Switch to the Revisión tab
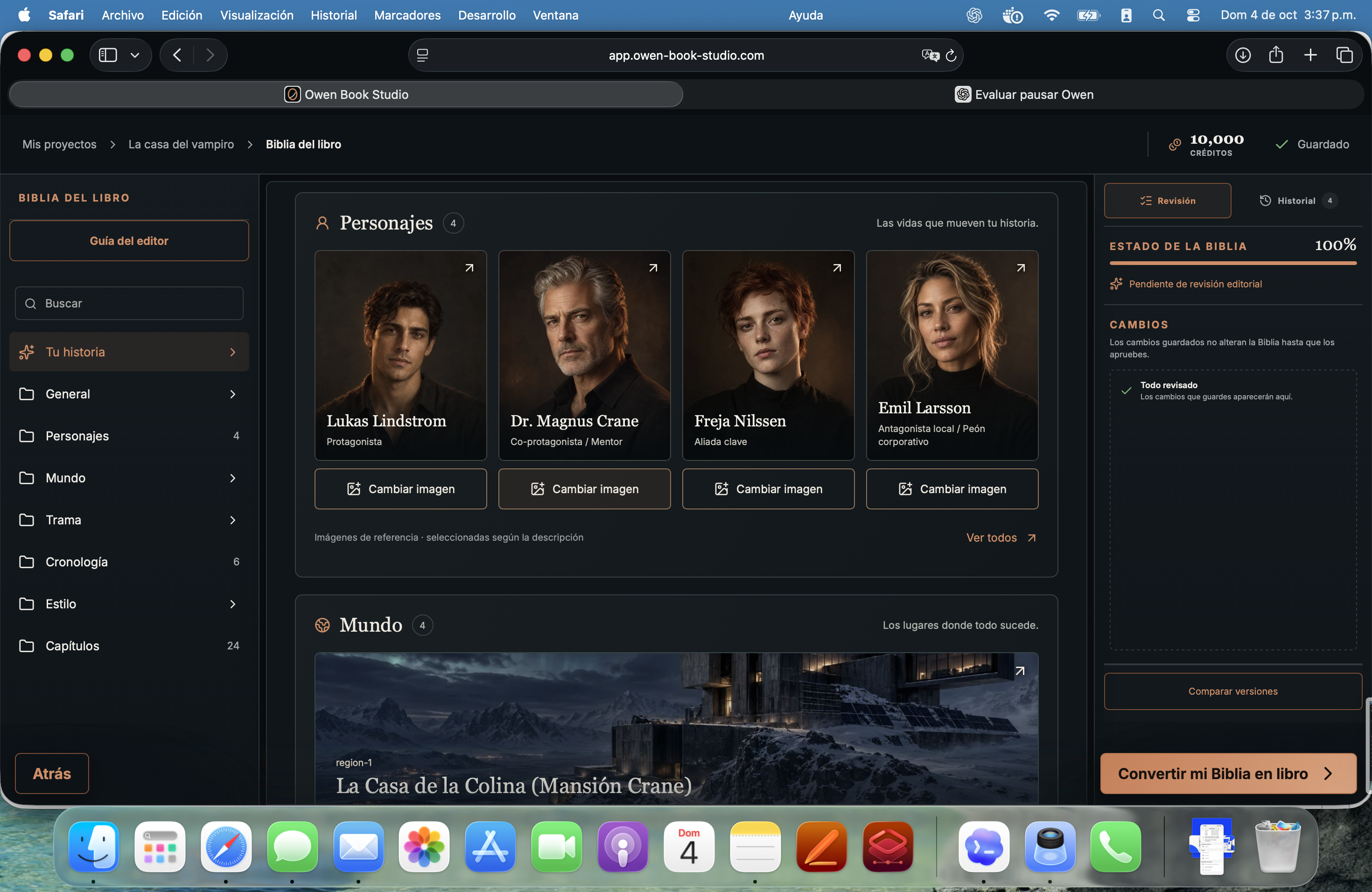This screenshot has height=892, width=1372. (x=1167, y=201)
